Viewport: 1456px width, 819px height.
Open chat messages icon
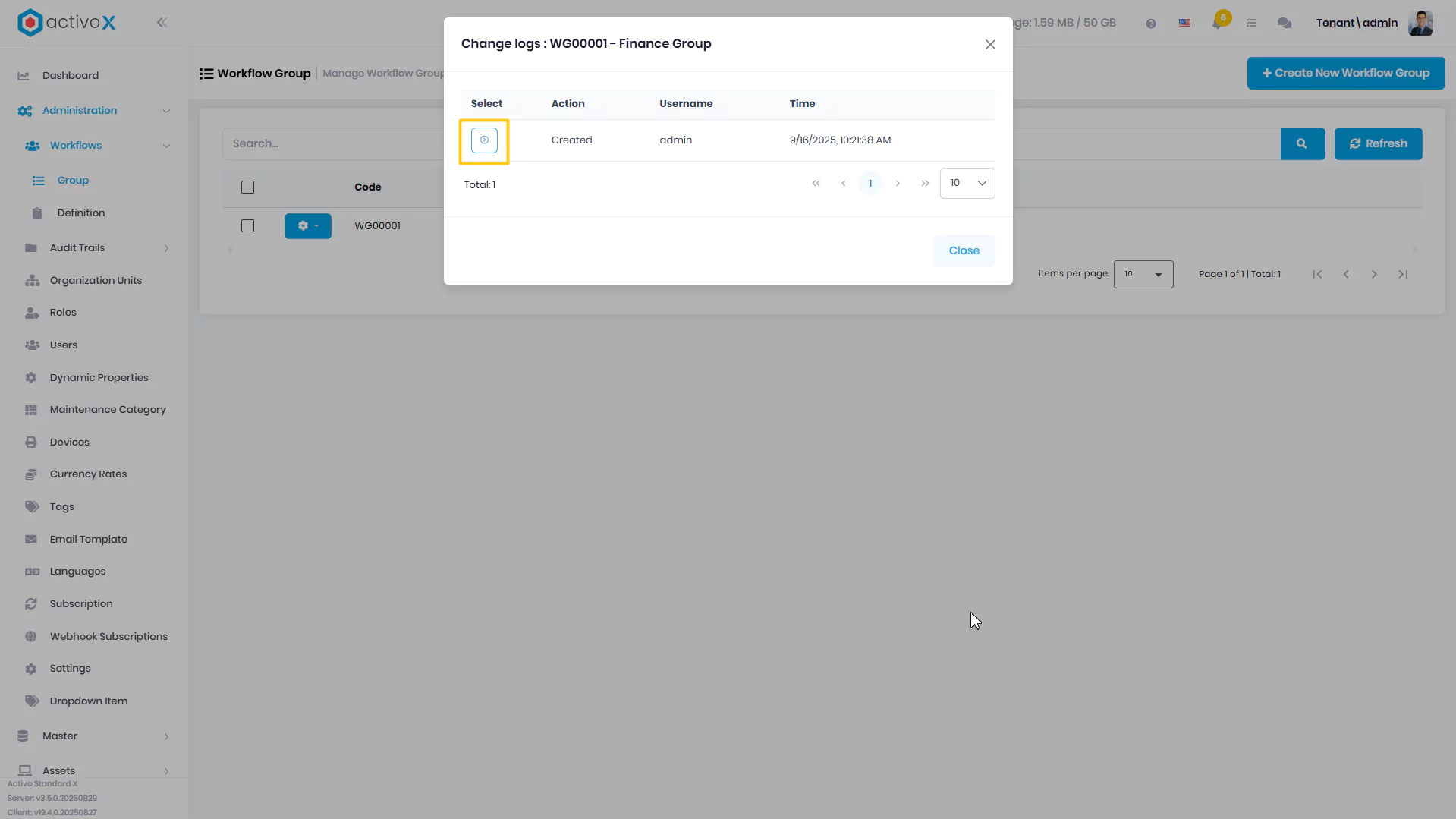tap(1285, 24)
